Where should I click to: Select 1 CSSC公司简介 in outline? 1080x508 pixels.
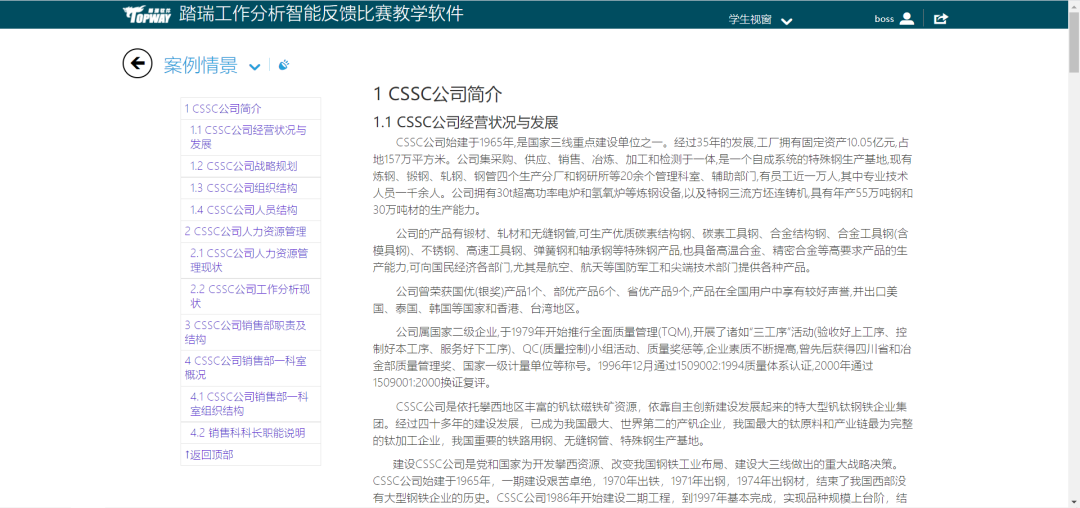(x=223, y=108)
